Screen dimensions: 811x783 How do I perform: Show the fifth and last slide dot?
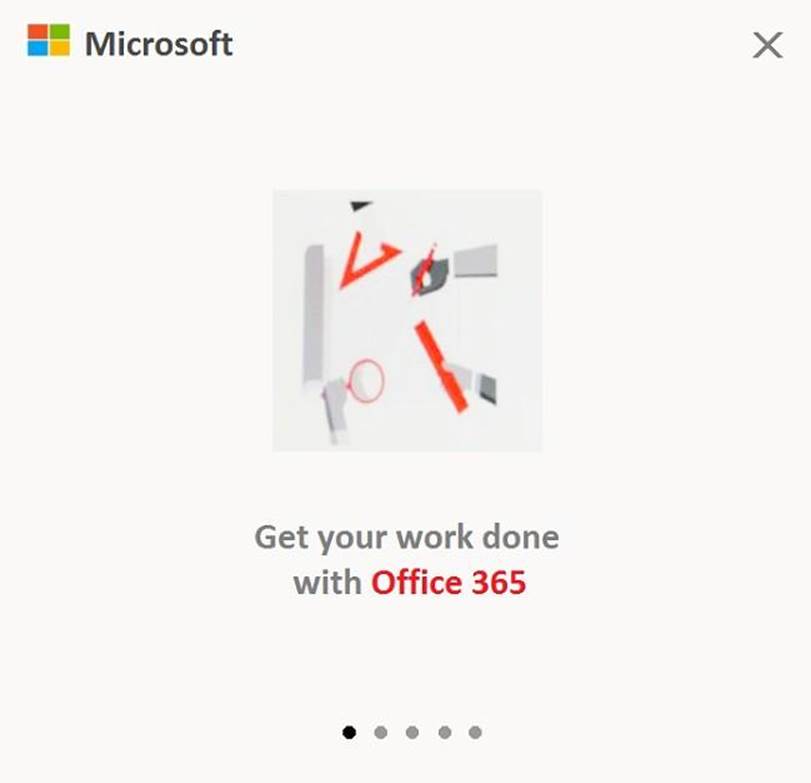coord(475,732)
